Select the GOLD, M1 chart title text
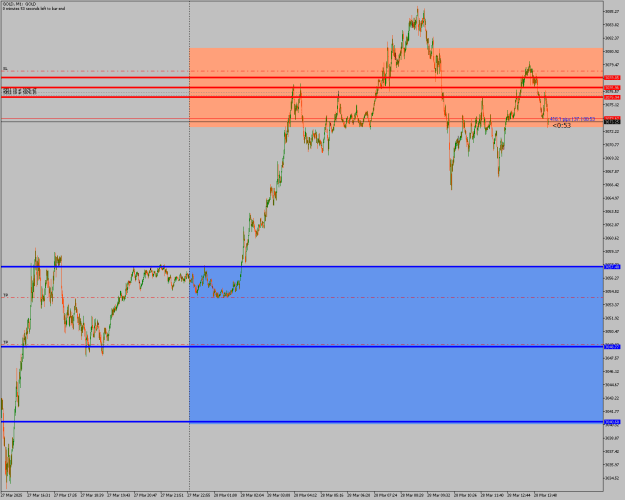Image resolution: width=625 pixels, height=500 pixels. pyautogui.click(x=20, y=4)
